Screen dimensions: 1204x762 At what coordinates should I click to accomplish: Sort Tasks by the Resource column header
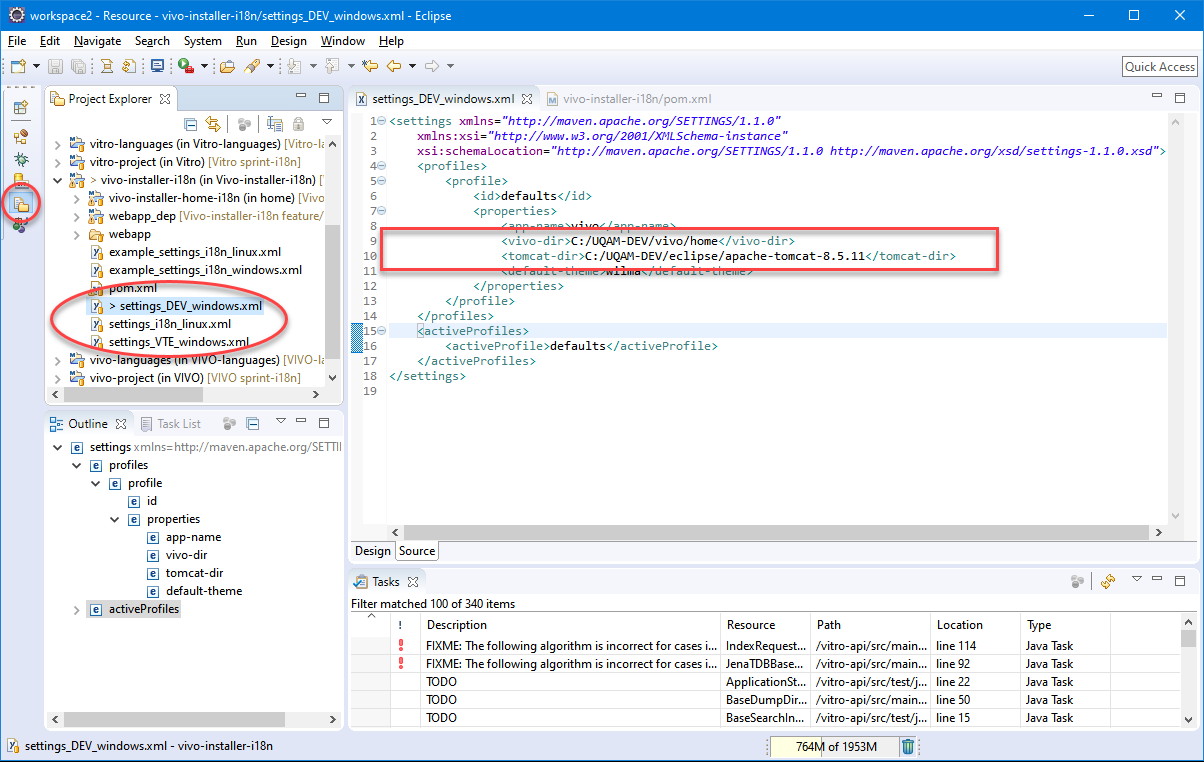pos(765,625)
